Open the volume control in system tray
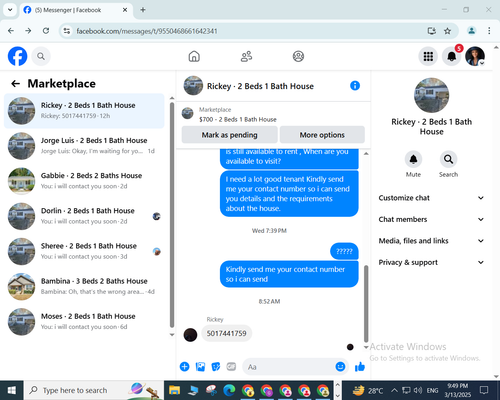This screenshot has height=400, width=500. [x=418, y=390]
